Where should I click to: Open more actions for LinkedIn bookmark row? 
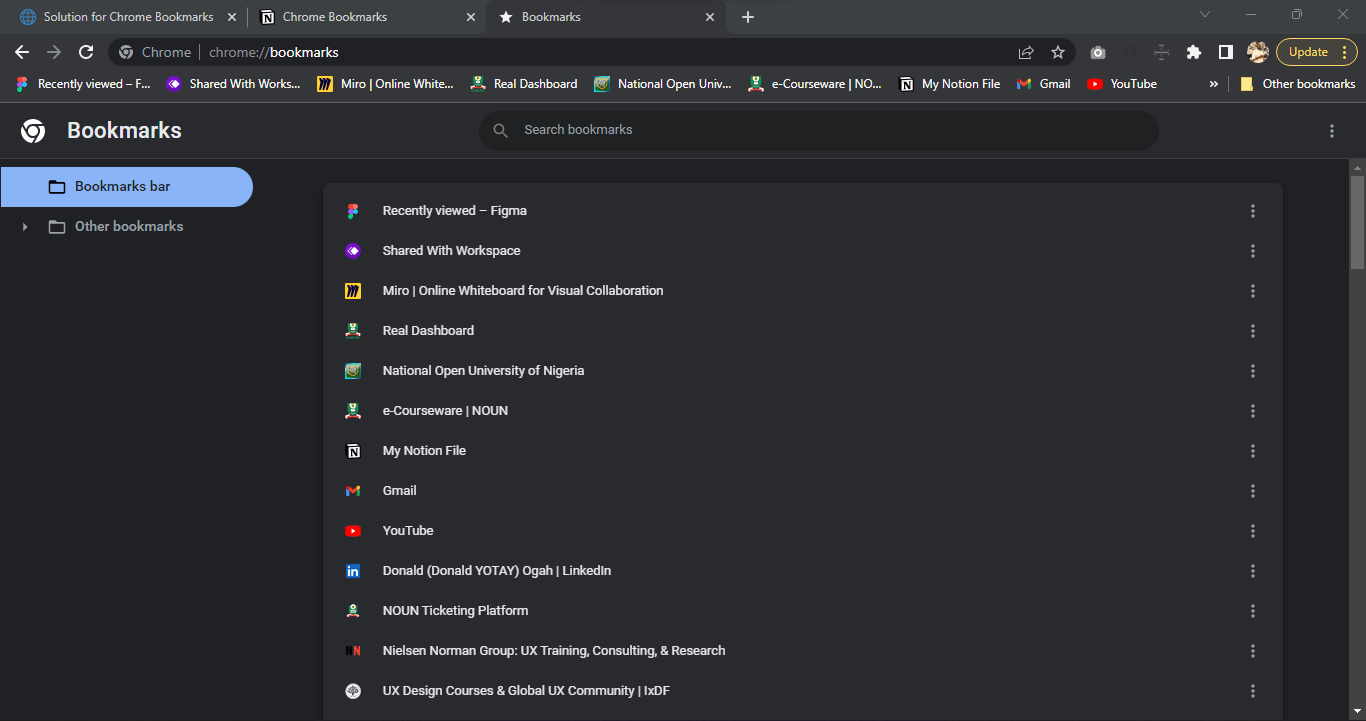point(1253,571)
